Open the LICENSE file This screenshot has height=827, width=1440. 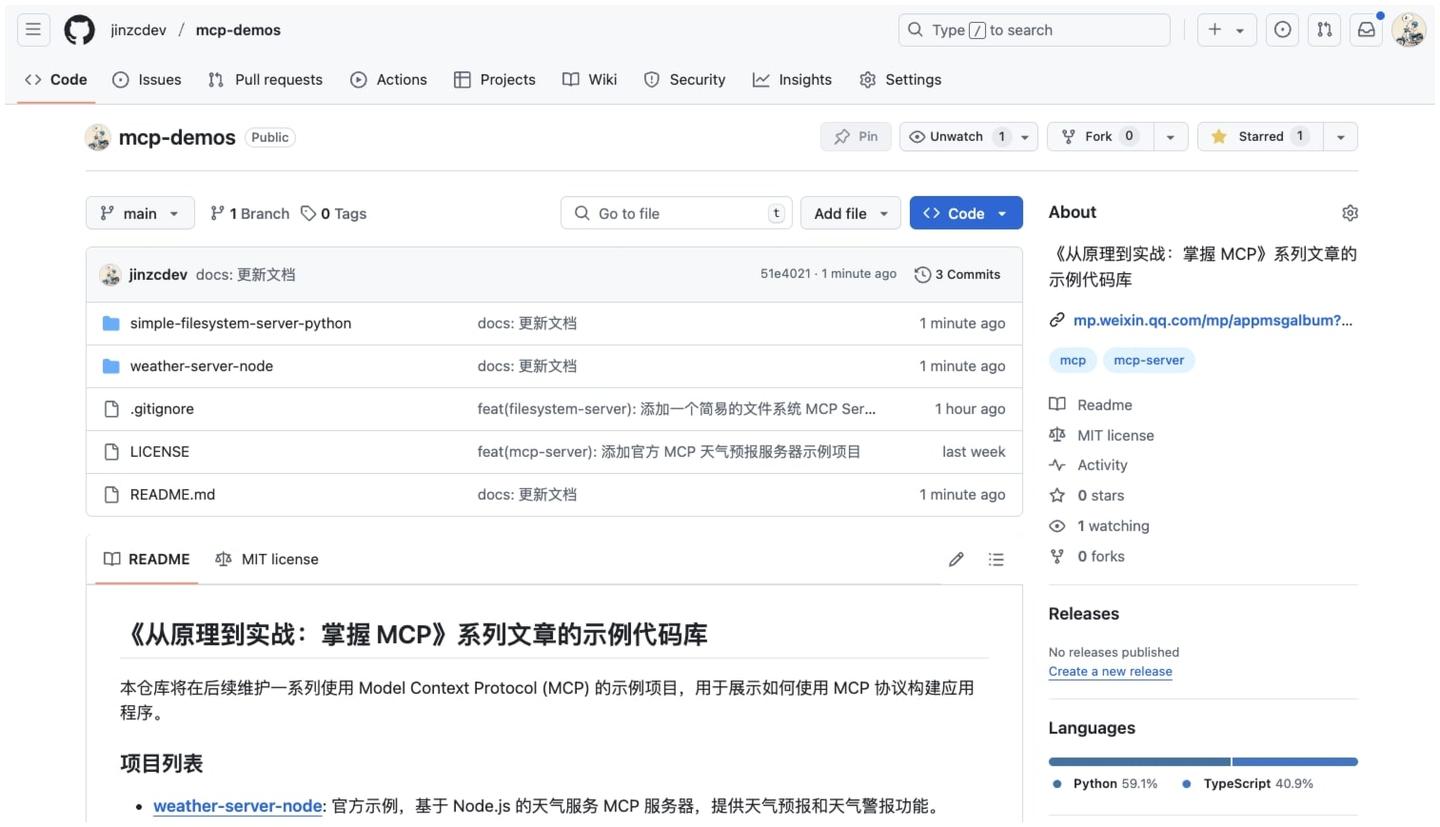159,452
